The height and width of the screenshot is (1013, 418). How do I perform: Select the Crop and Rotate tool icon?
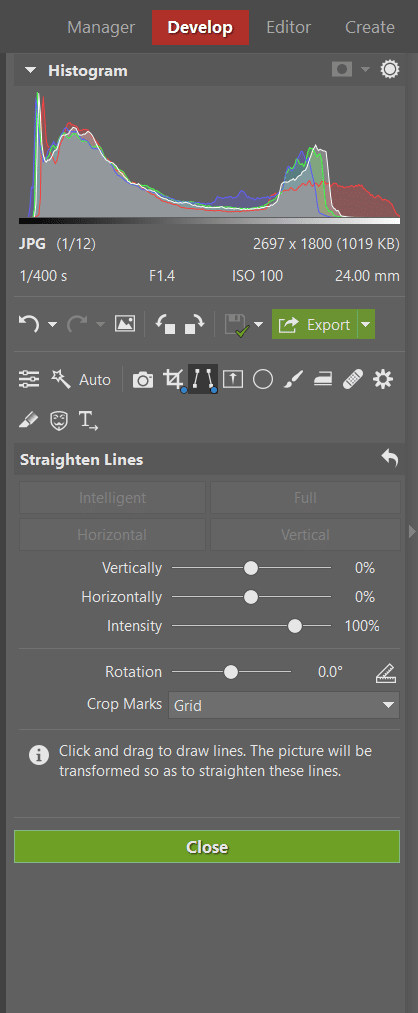pos(173,379)
